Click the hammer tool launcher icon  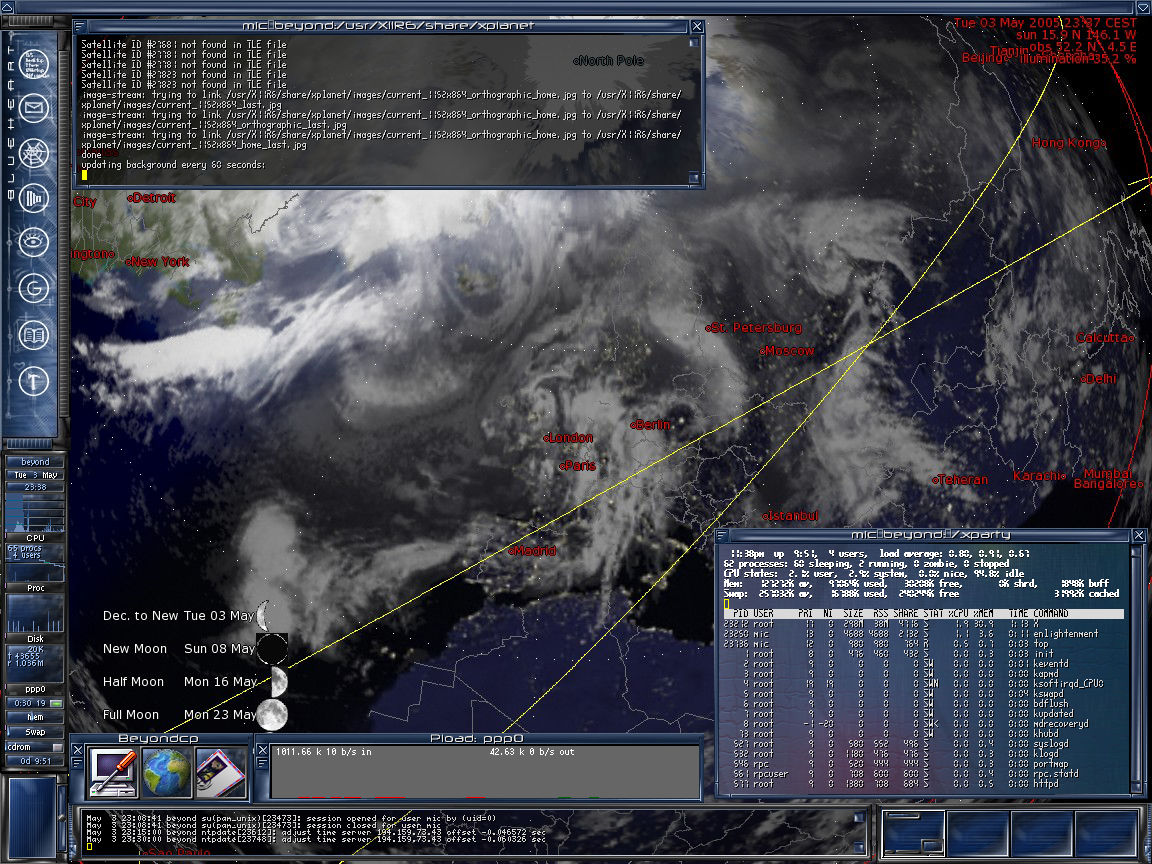(34, 381)
